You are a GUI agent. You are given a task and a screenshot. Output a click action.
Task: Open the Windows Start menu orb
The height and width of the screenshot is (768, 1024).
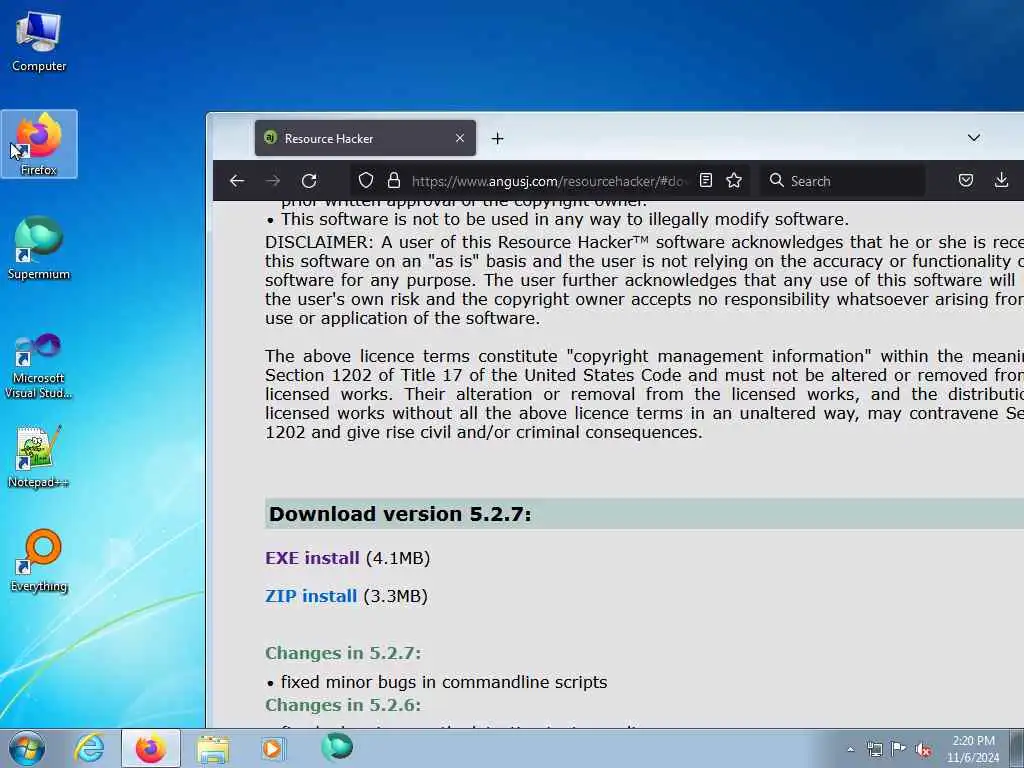coord(27,748)
